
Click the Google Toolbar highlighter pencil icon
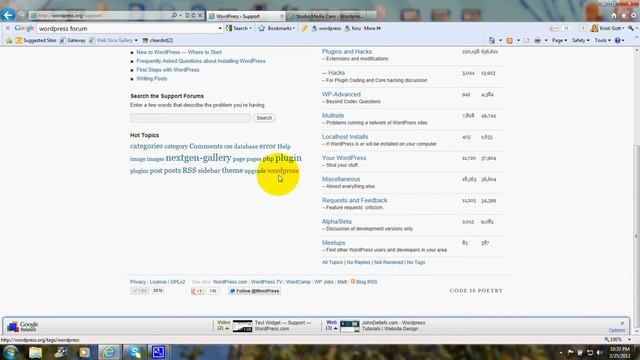click(x=304, y=28)
